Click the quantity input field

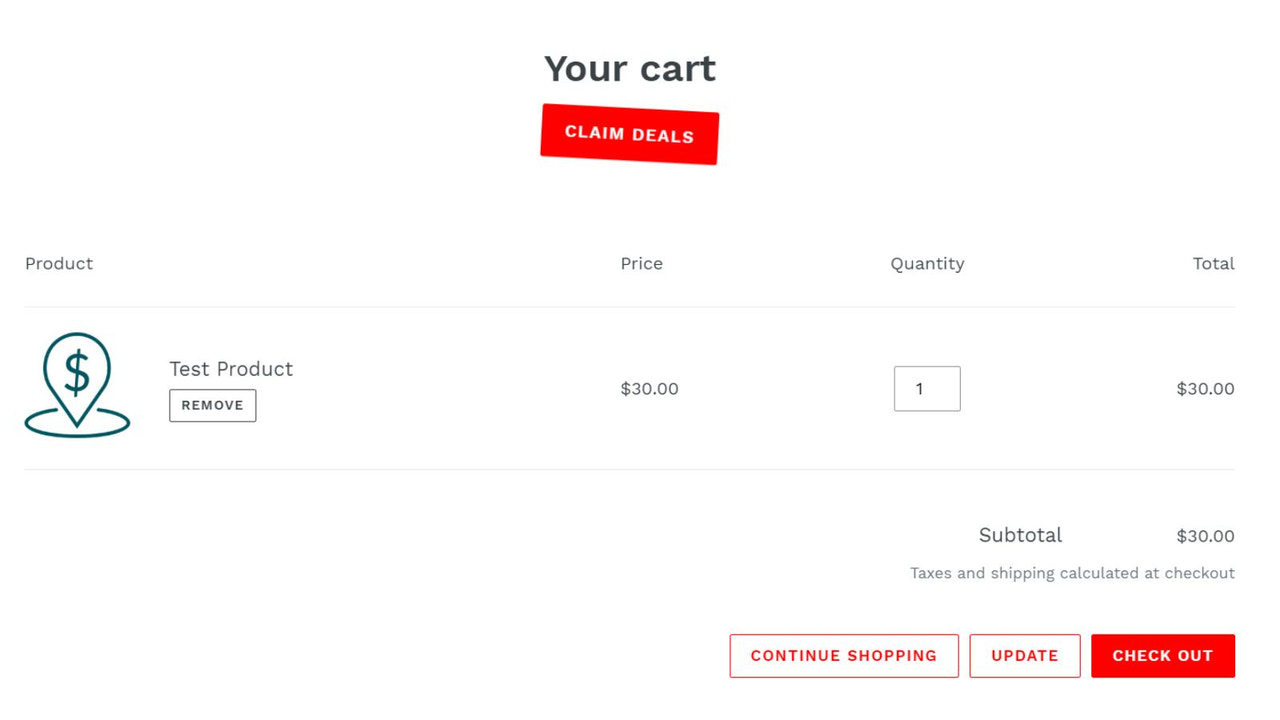point(926,389)
